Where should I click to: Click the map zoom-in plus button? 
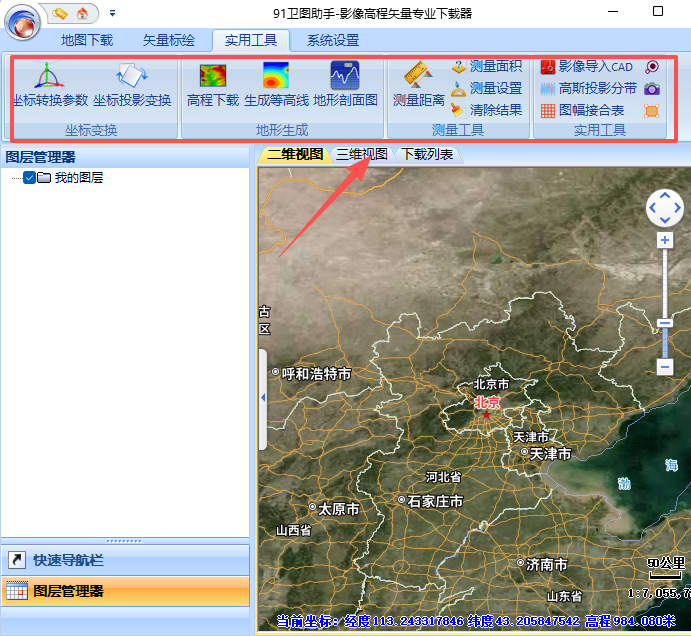665,240
